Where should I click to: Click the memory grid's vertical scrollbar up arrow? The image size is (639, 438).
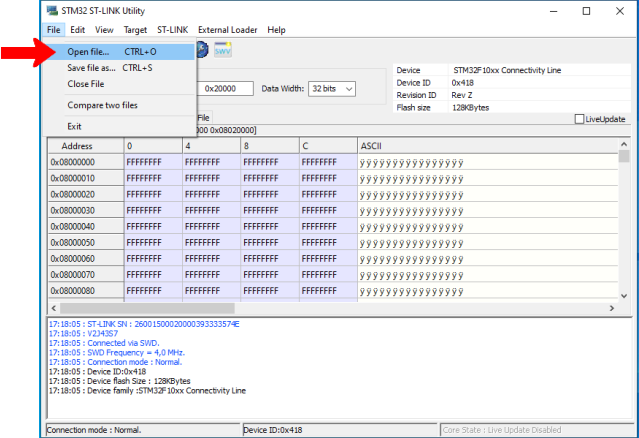pos(624,146)
